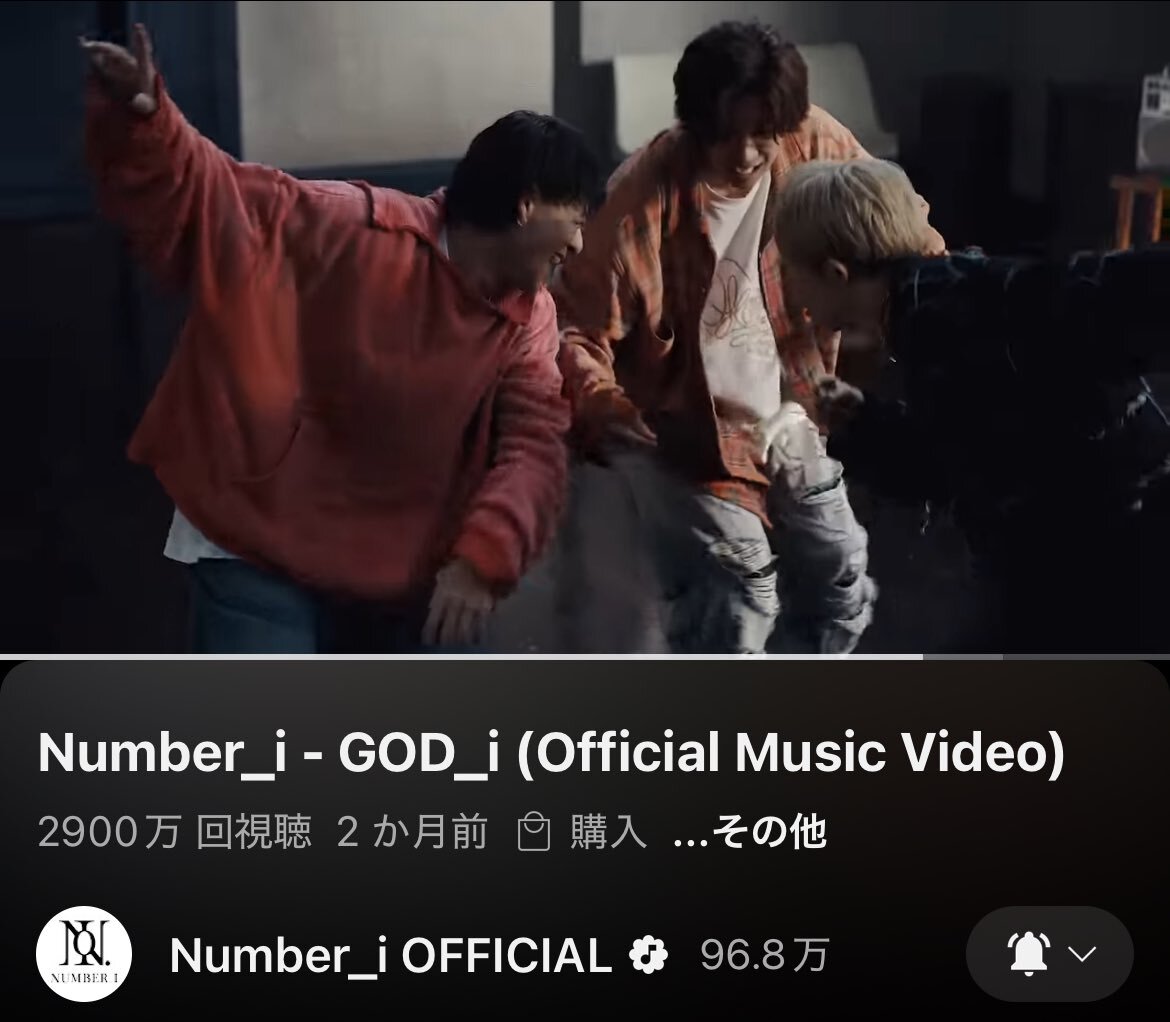Click the official artist music note badge

(x=648, y=955)
